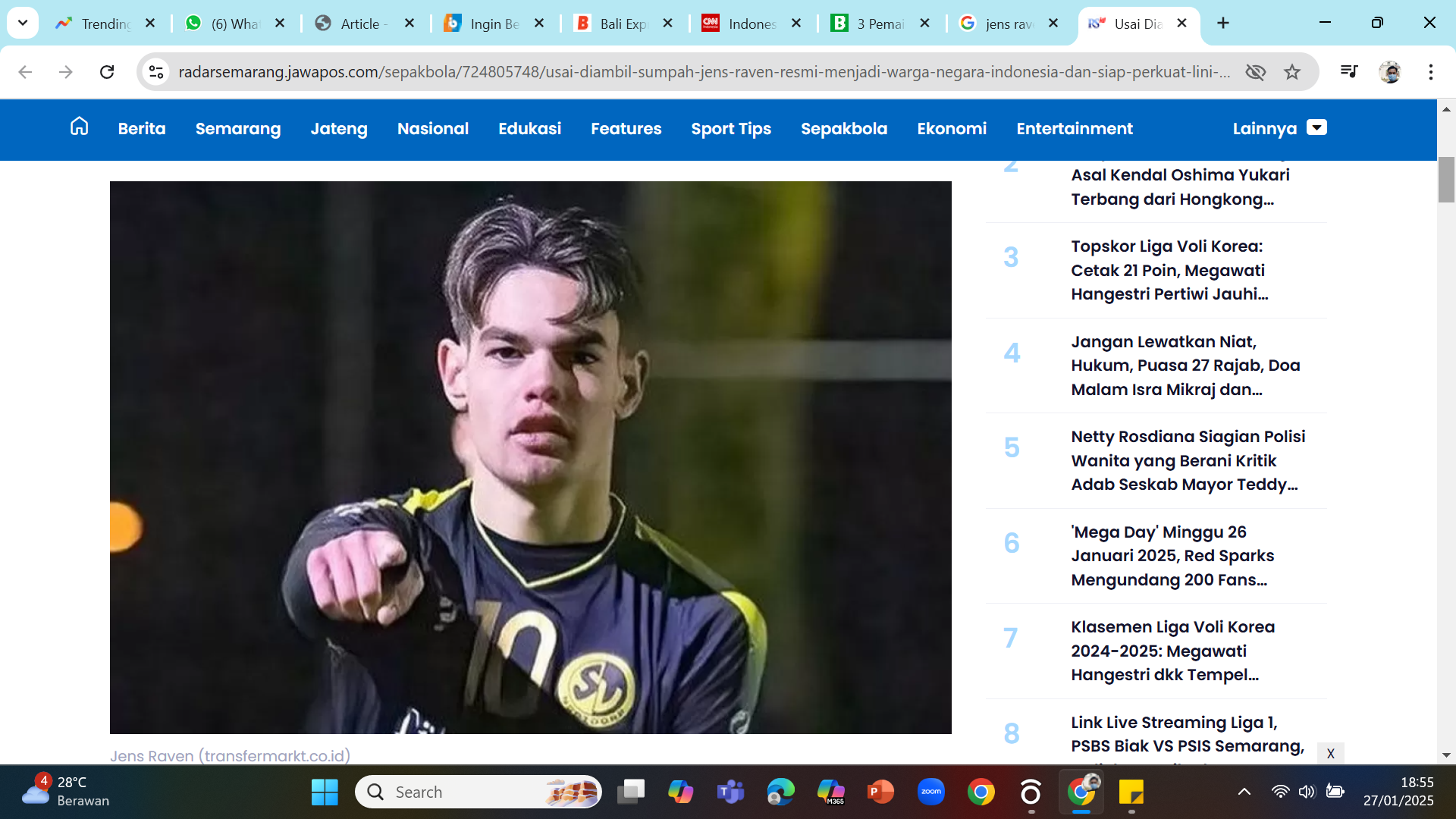Open the media control icon in the Chrome toolbar

(1349, 72)
